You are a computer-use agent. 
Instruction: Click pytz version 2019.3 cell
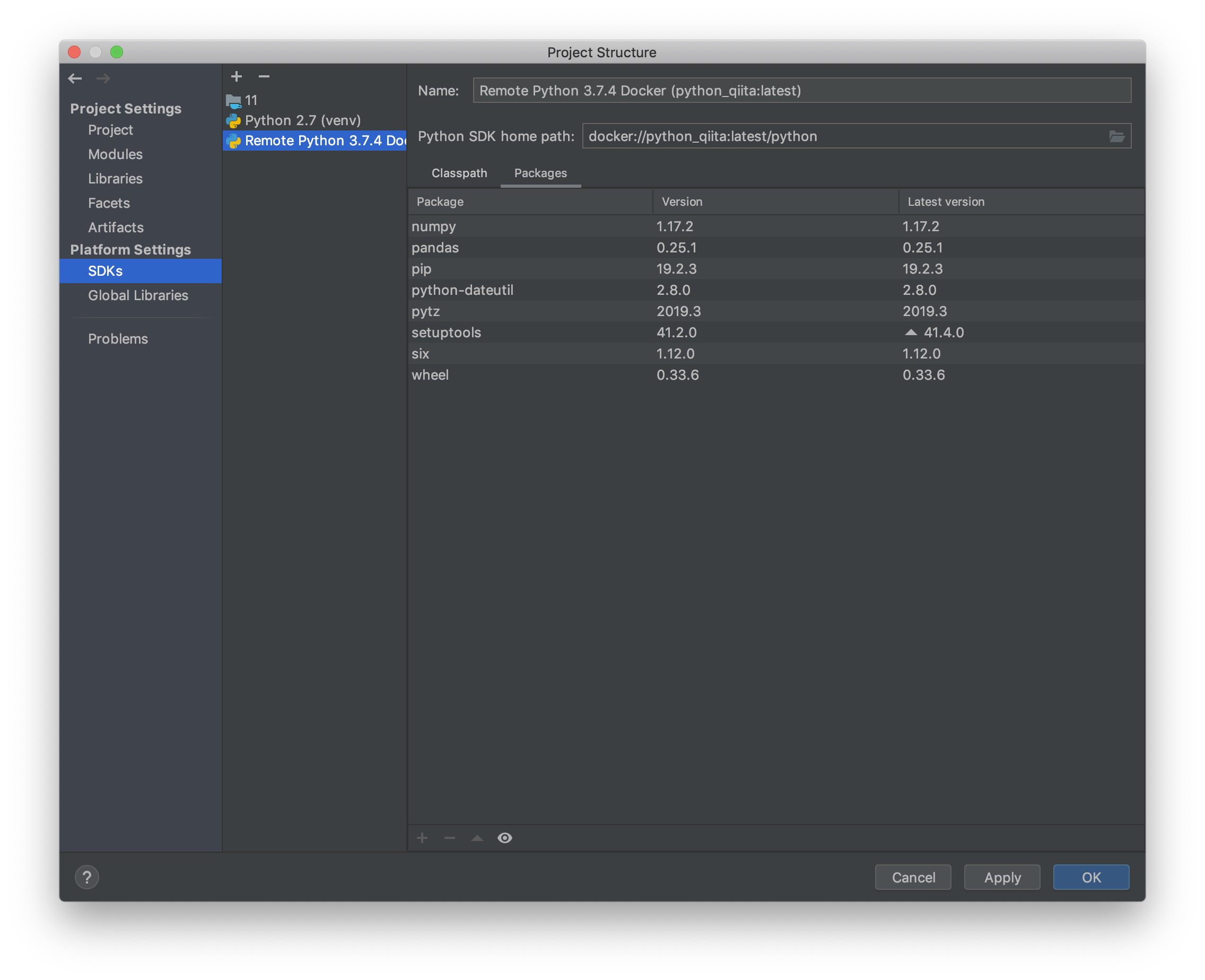coord(678,311)
